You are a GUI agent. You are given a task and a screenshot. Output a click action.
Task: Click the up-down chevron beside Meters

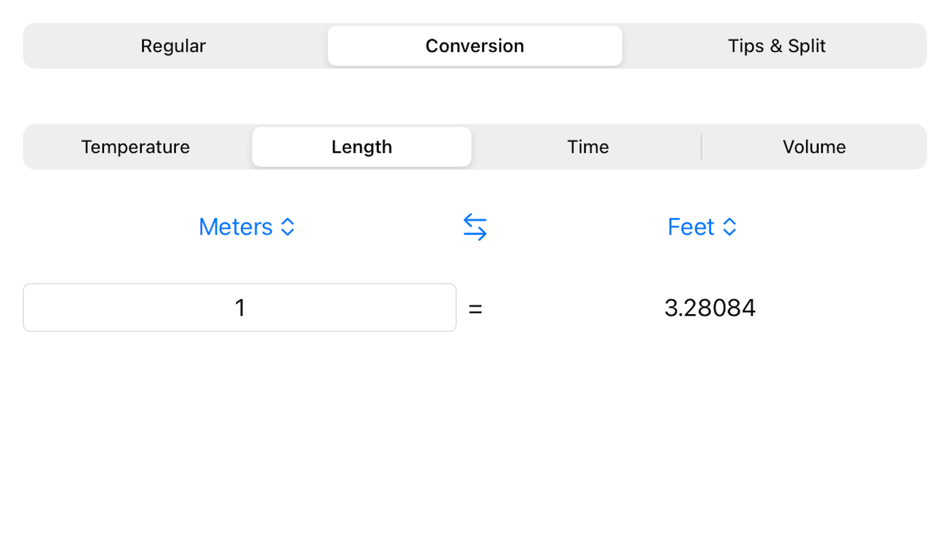coord(288,227)
